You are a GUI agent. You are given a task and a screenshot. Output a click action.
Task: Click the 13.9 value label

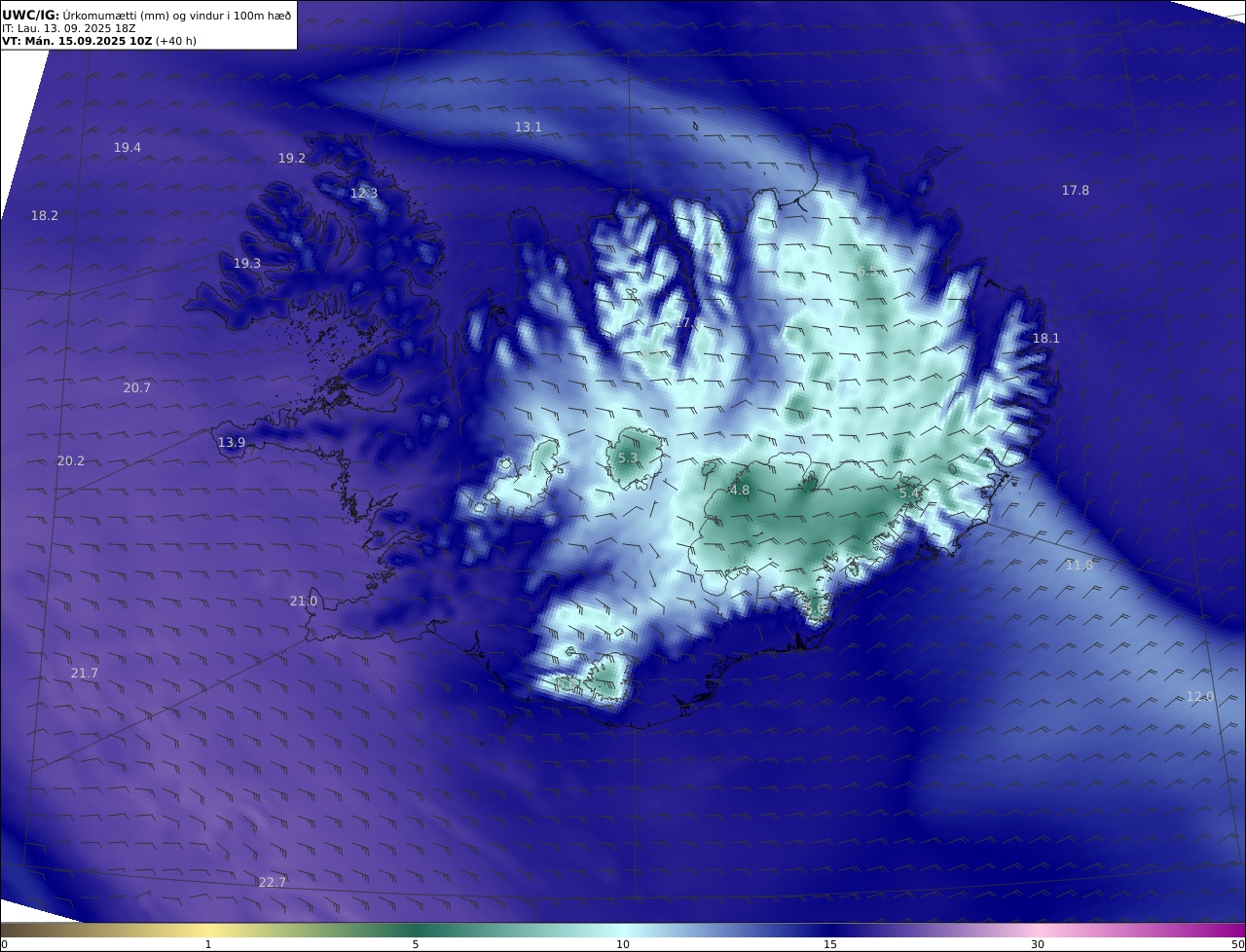pos(232,443)
